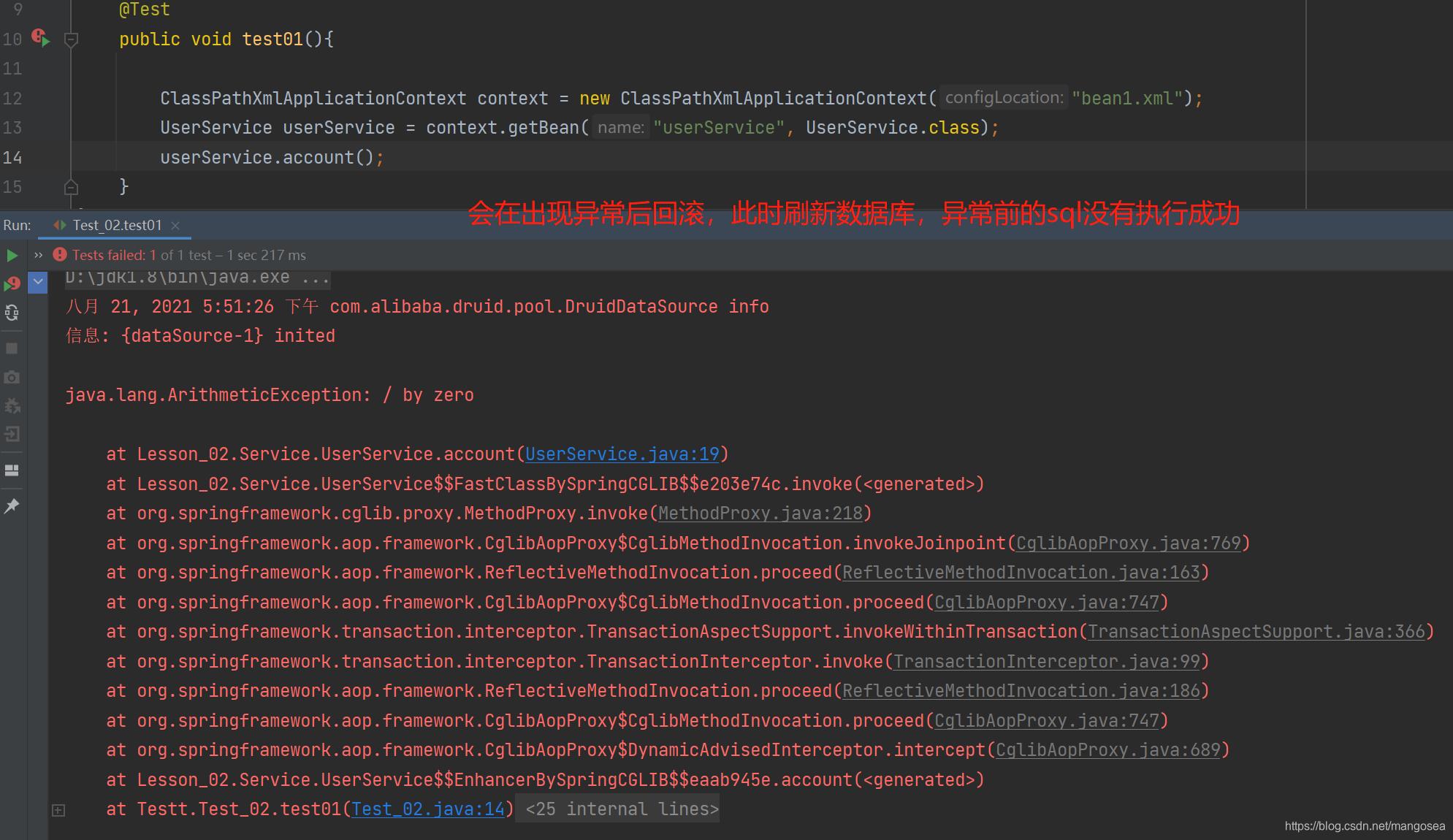Click run test gutter icon at line 10

coord(41,38)
